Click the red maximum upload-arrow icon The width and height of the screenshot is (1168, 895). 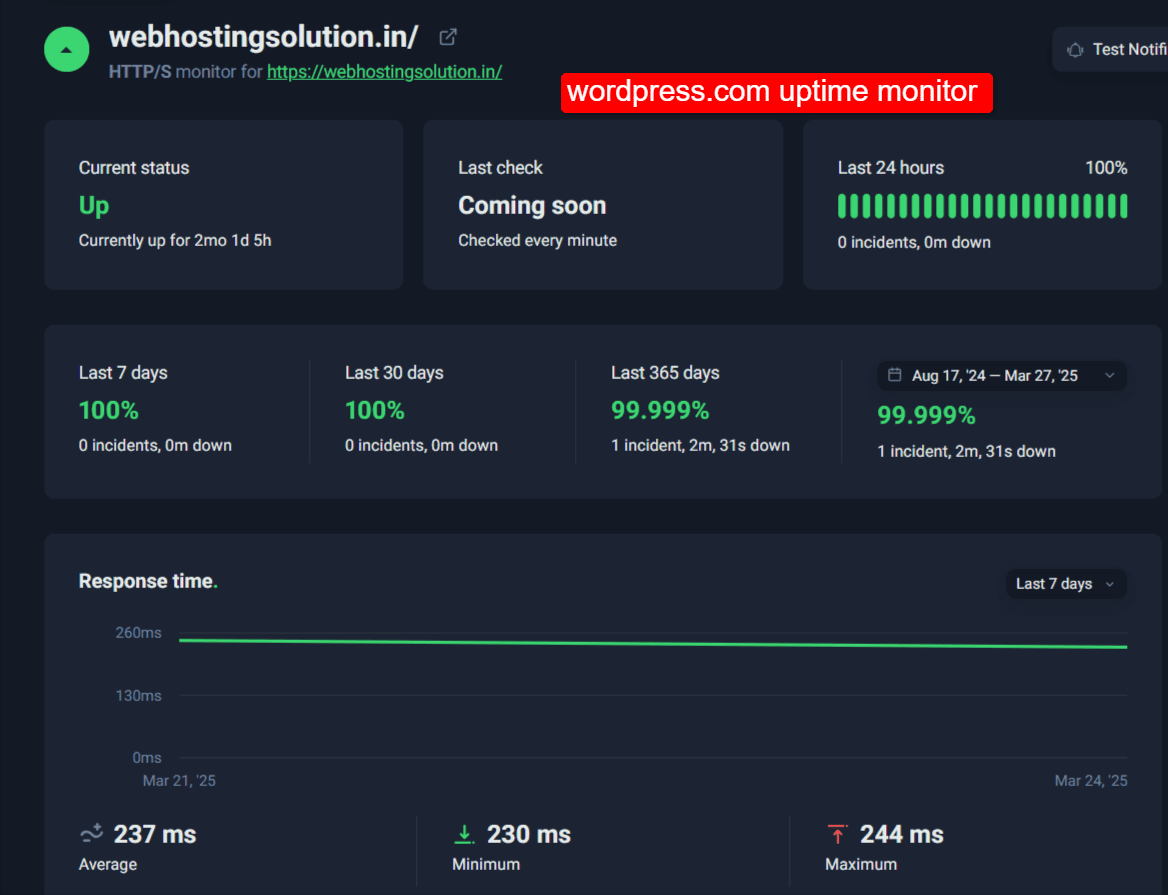coord(837,834)
